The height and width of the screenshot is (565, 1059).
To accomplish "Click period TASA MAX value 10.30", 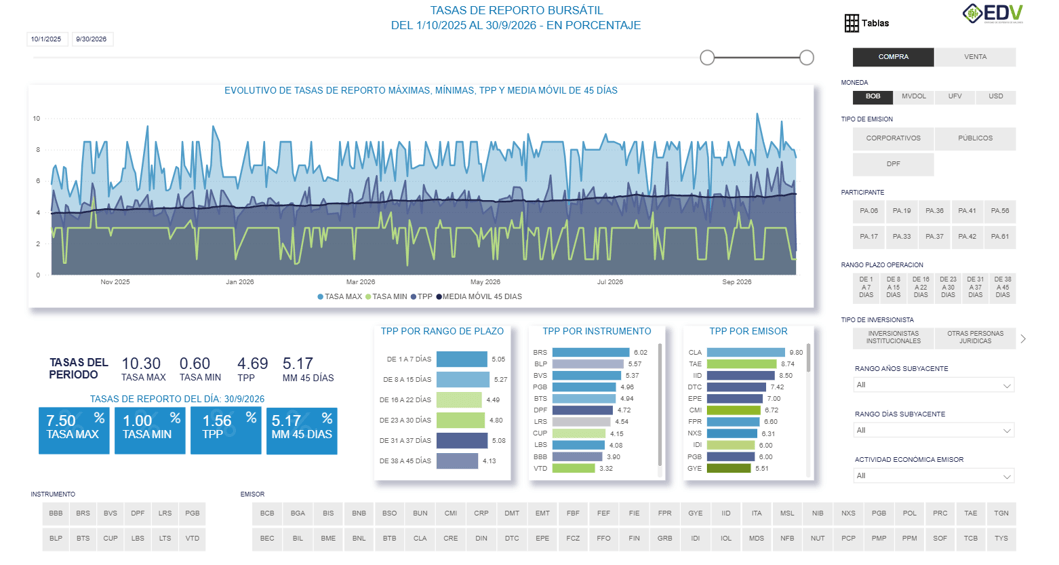I will pyautogui.click(x=141, y=364).
